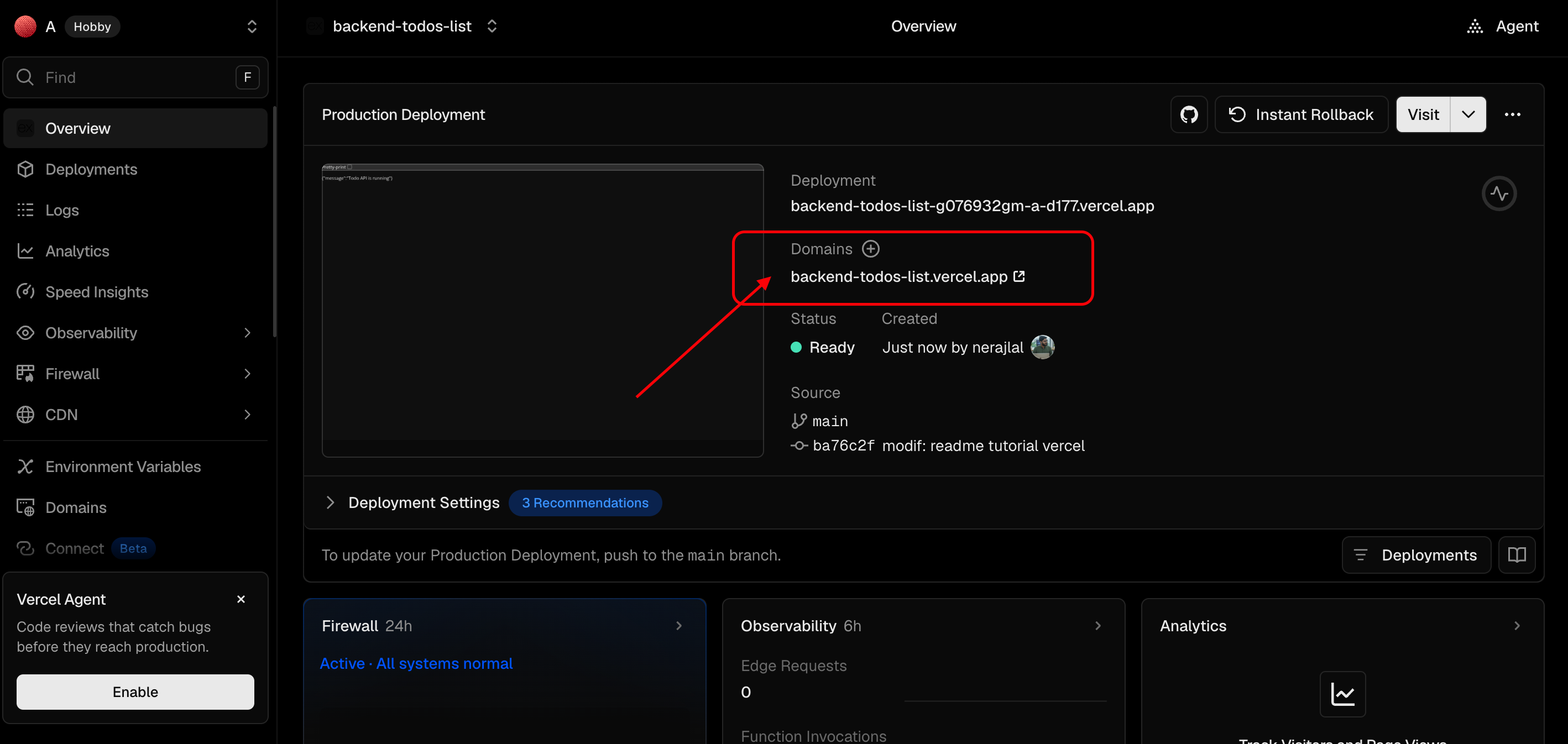The height and width of the screenshot is (744, 1568).
Task: Click the project icon before backend-todos-list
Action: [x=315, y=26]
